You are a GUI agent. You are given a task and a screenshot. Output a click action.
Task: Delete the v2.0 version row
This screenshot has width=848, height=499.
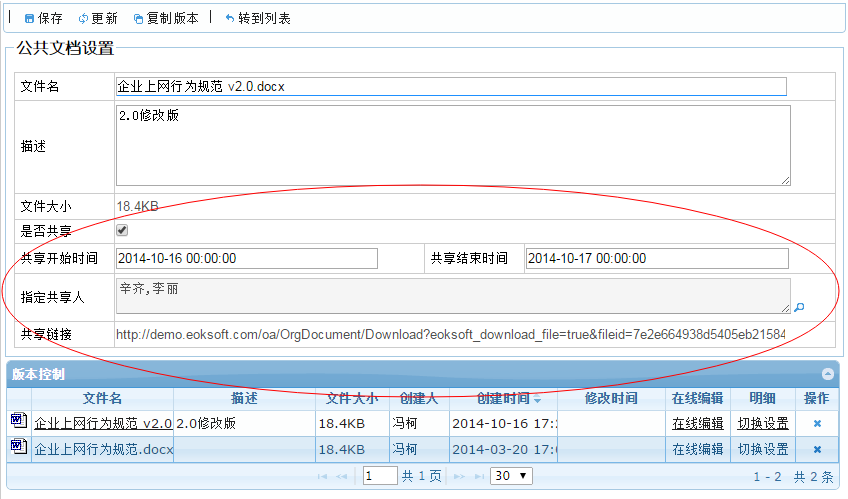coord(817,424)
